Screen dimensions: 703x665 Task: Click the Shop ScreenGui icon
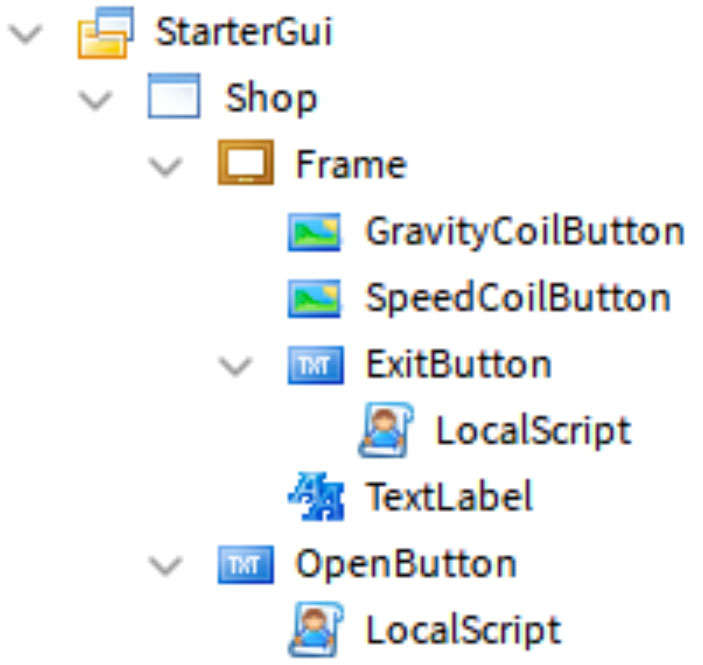tap(174, 96)
